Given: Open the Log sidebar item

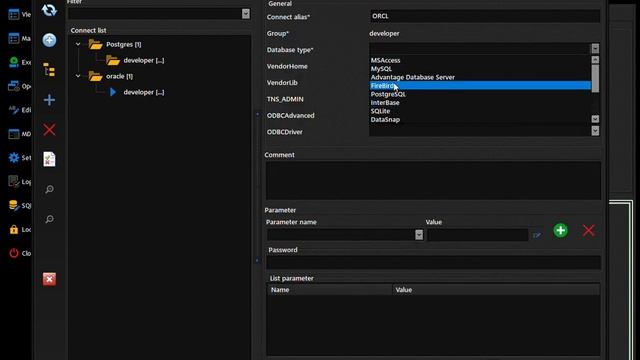Looking at the screenshot, I should pyautogui.click(x=19, y=182).
